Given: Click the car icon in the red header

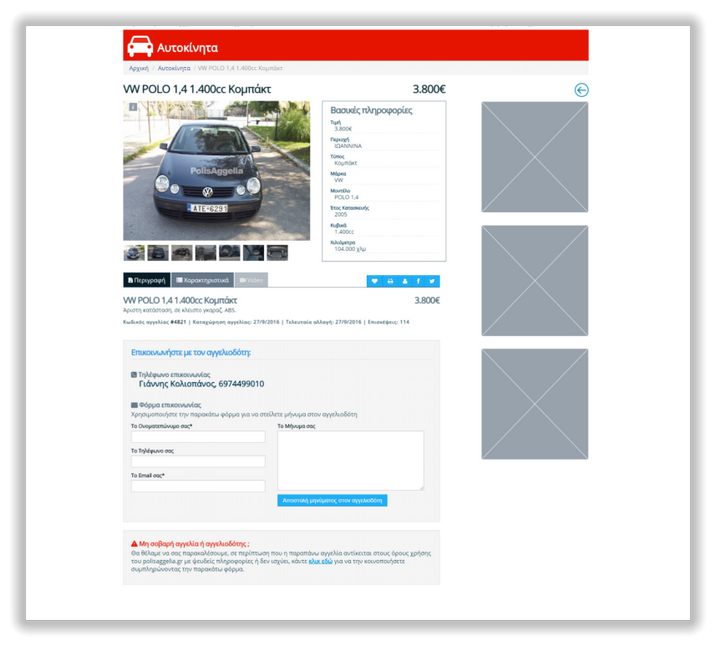Looking at the screenshot, I should (140, 46).
